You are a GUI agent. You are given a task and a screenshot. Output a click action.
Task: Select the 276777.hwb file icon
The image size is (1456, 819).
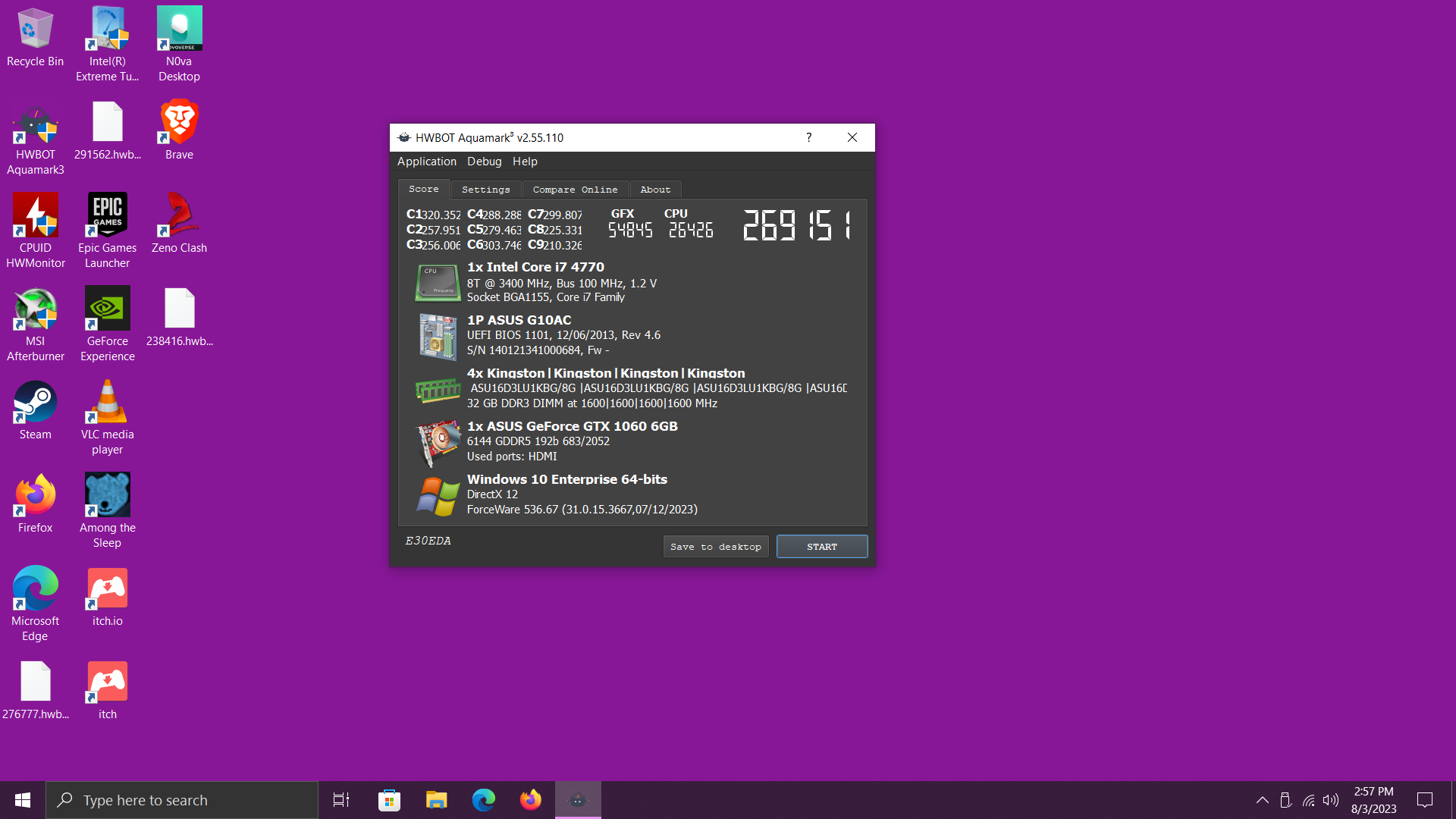pos(35,690)
